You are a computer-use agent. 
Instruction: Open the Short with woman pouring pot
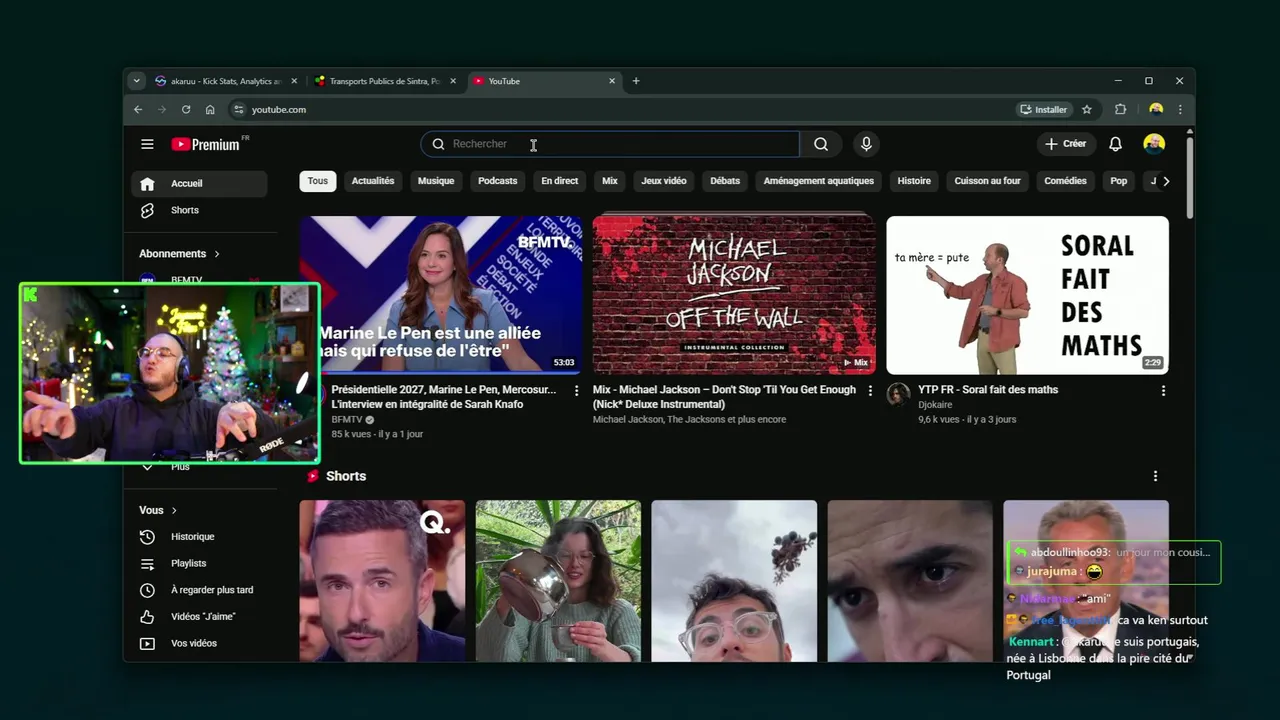click(x=558, y=581)
